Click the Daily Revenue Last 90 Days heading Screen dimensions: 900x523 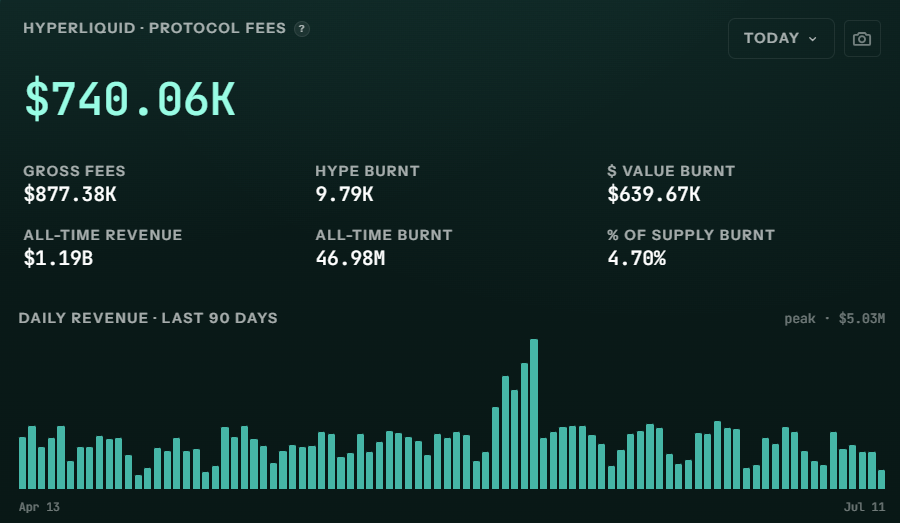148,318
